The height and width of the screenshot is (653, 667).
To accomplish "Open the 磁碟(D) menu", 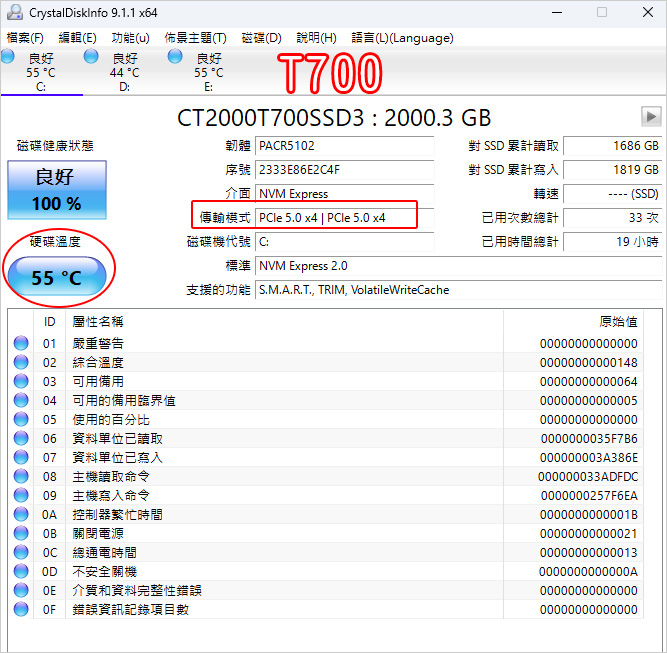I will 261,38.
